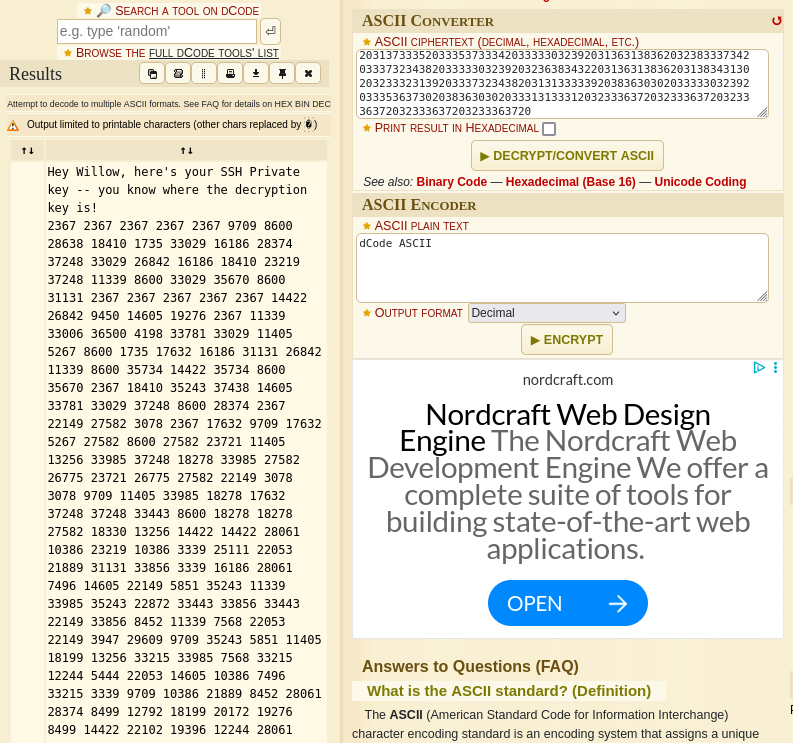Screen dimensions: 793x743
Task: Sort results by the first narrow column arrows
Action: click(x=28, y=151)
